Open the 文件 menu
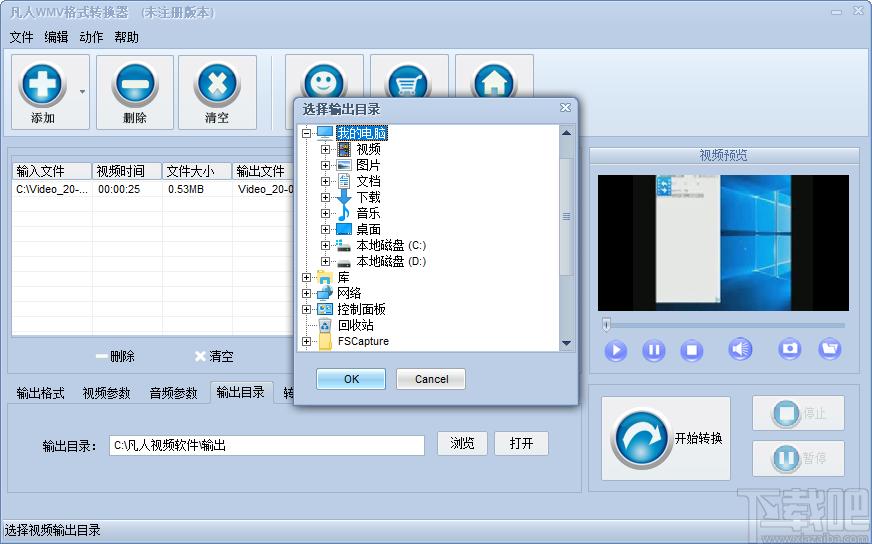The image size is (872, 544). click(x=21, y=37)
